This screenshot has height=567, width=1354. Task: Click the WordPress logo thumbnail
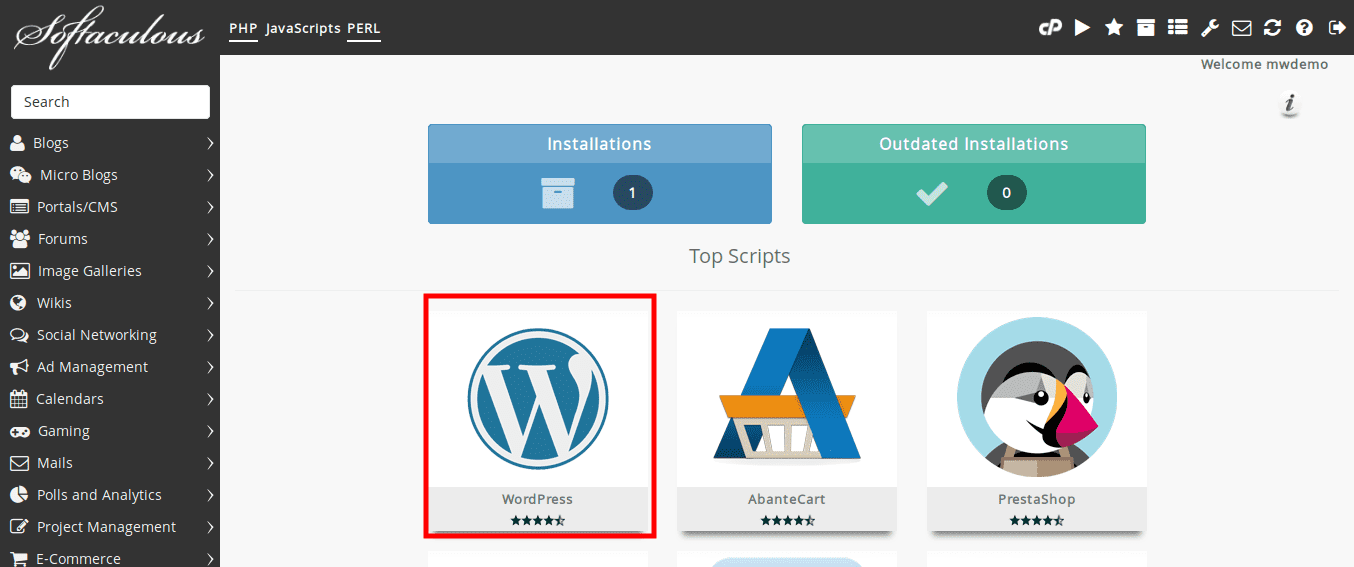coord(538,398)
